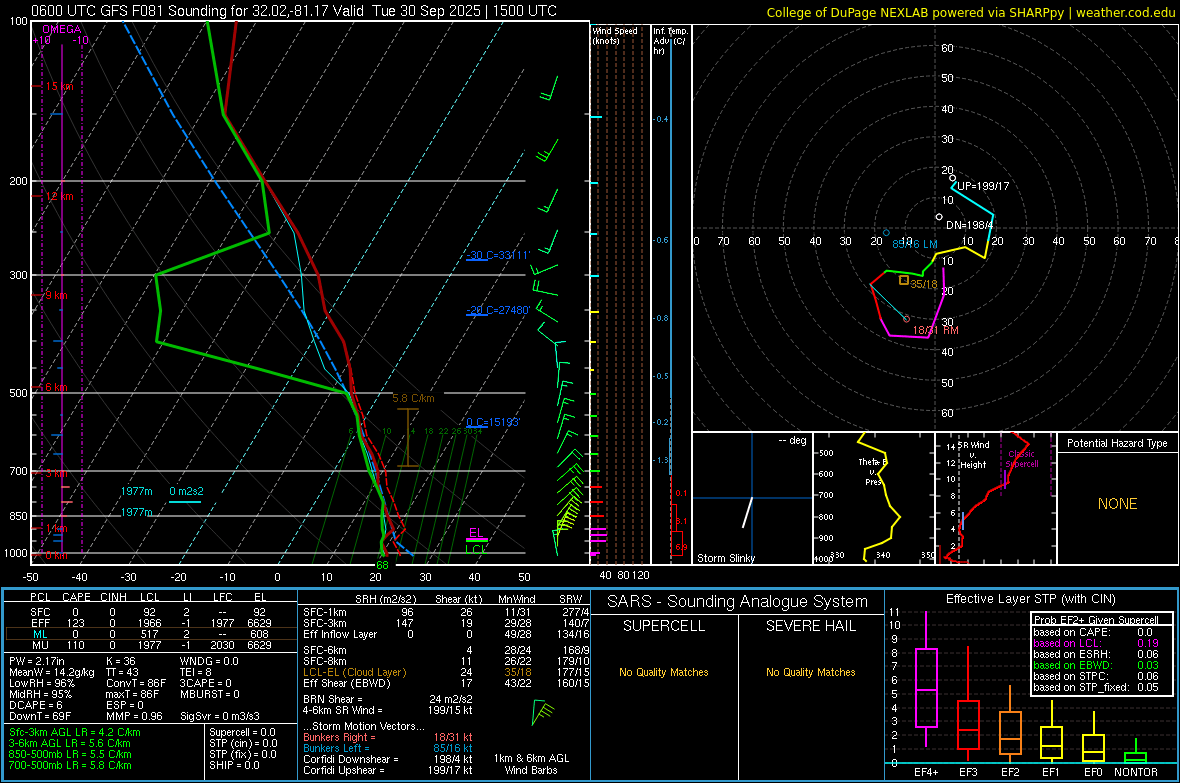This screenshot has width=1180, height=783.
Task: Select the MU parcel row label
Action: coord(40,645)
